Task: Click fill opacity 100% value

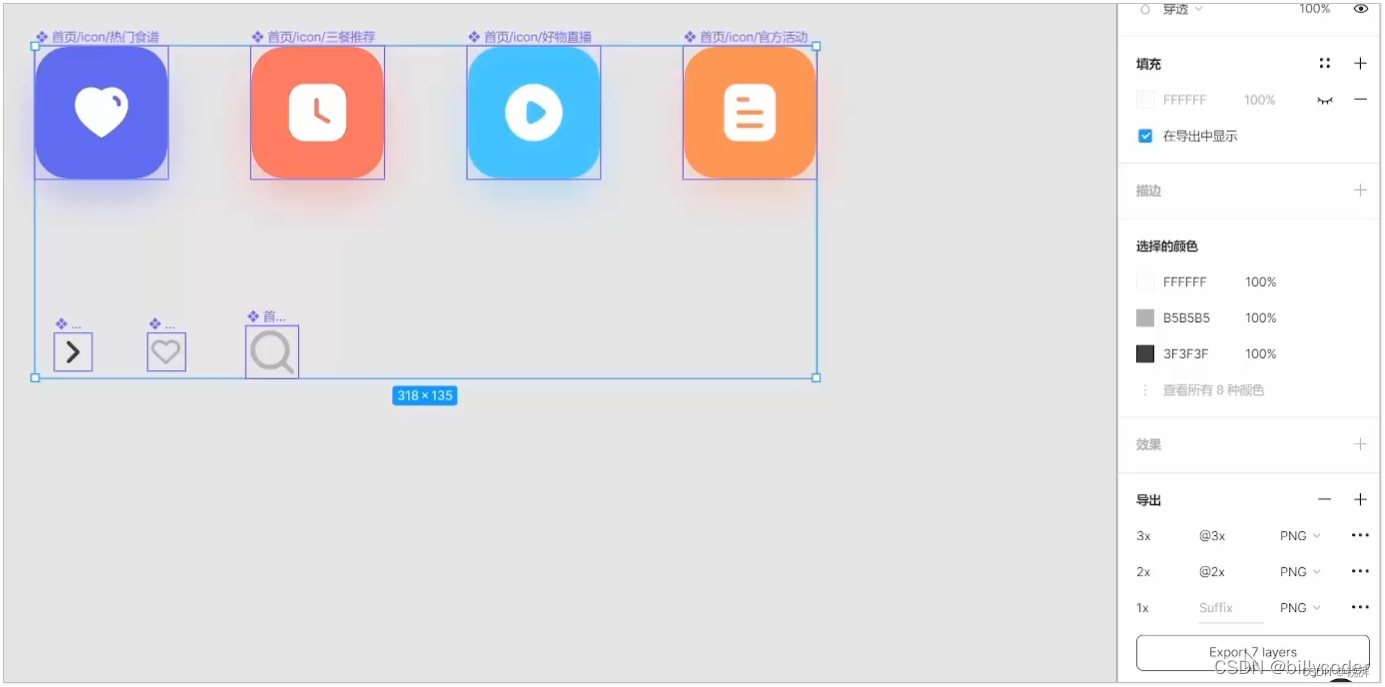Action: pyautogui.click(x=1260, y=100)
